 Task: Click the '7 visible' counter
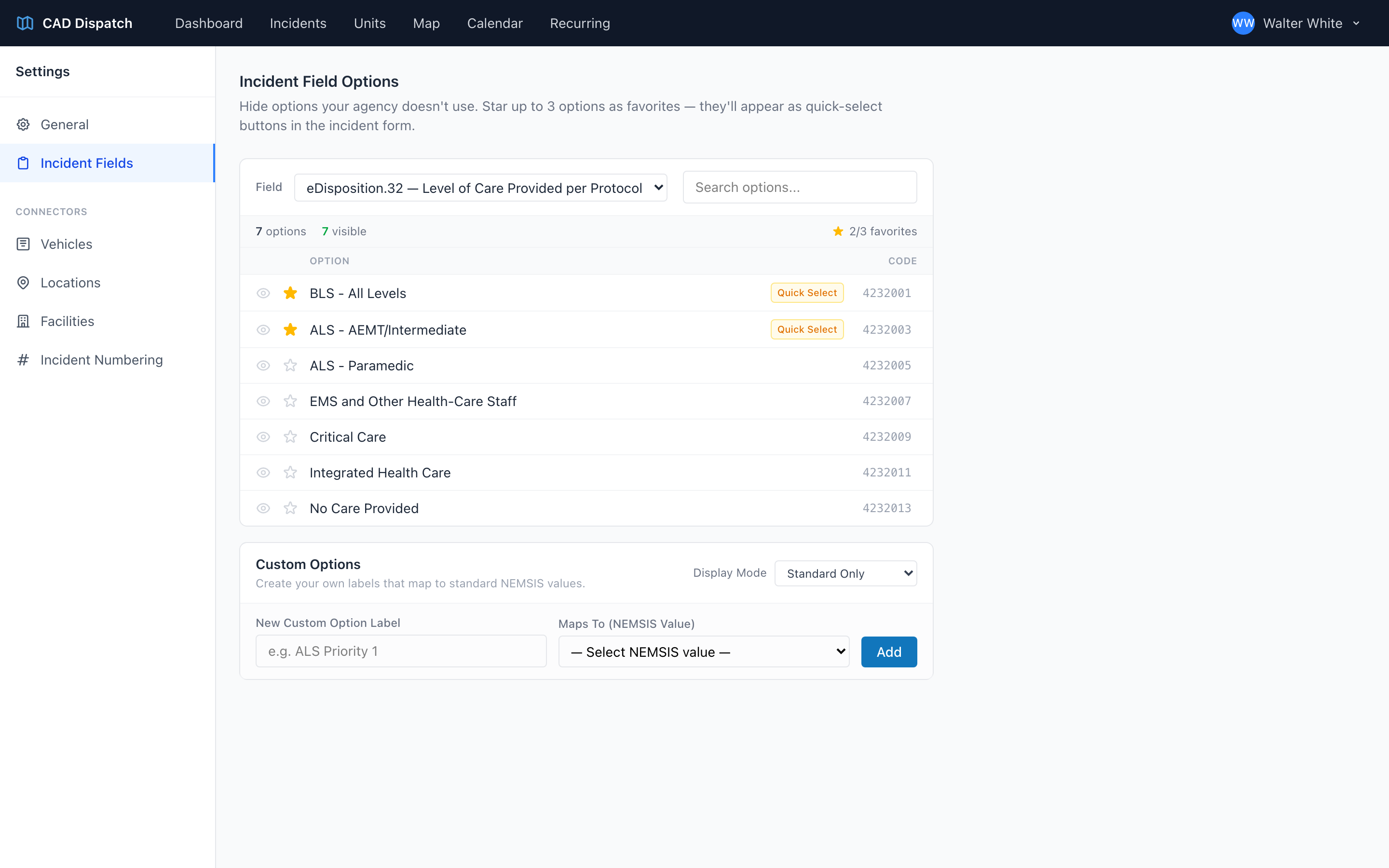pos(344,231)
